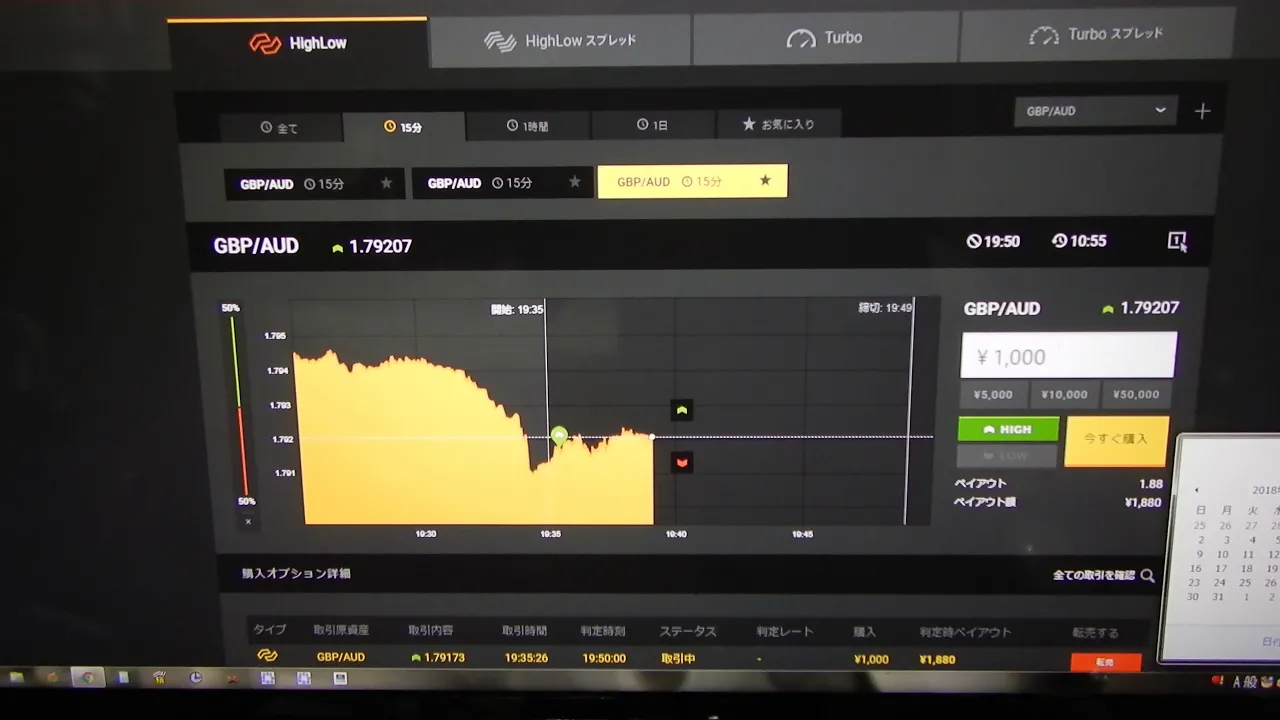
Task: Click the 10:55 remaining time clock icon
Action: (1060, 241)
